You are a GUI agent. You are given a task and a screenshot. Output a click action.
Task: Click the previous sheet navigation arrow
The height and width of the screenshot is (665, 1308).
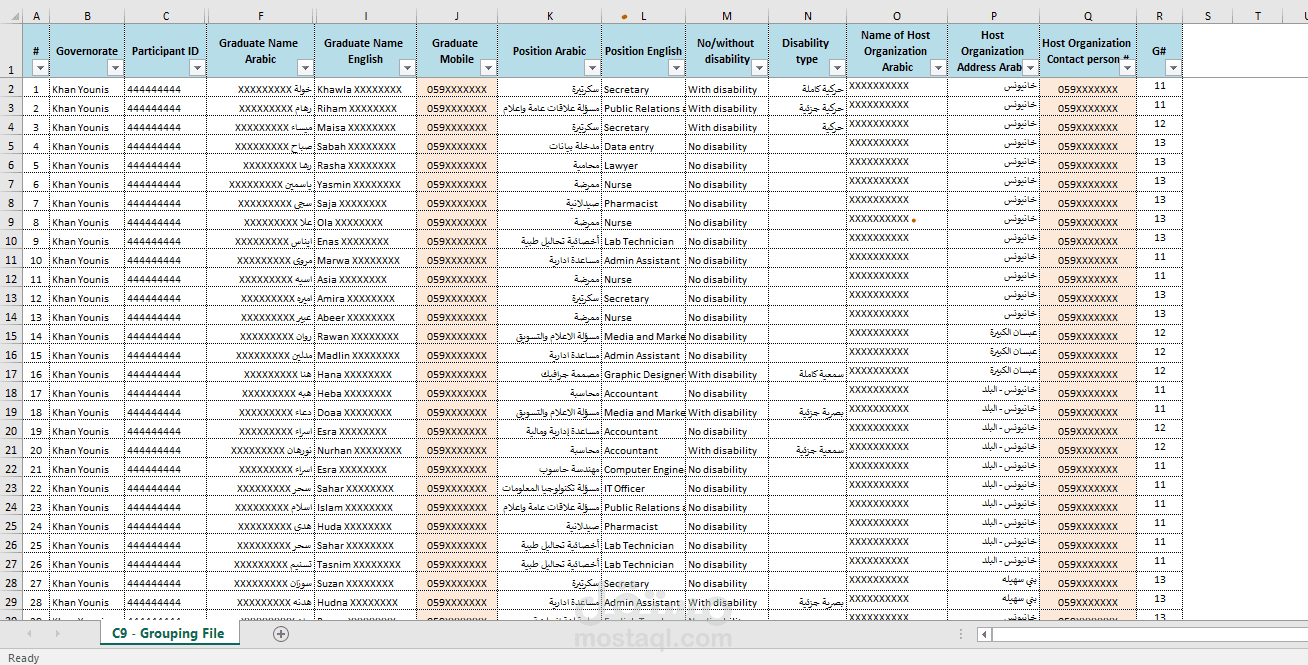29,634
